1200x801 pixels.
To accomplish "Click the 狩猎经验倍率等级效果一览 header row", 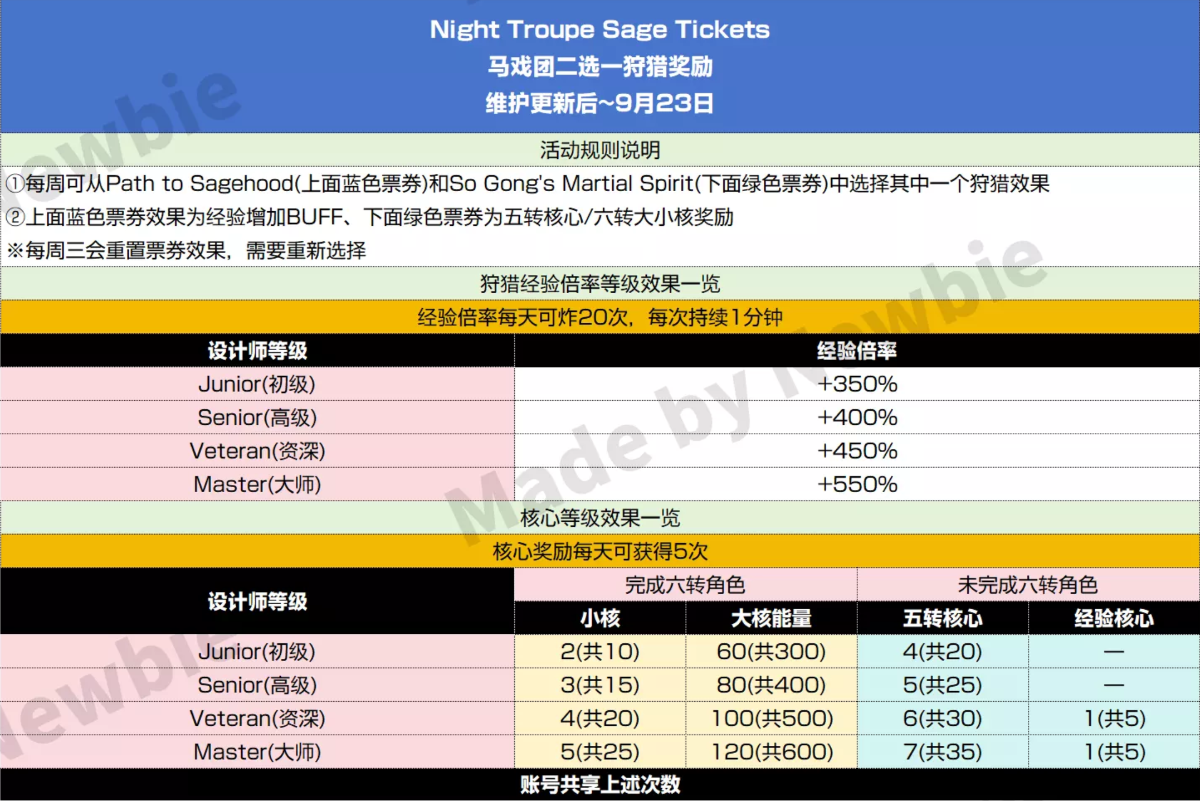I will coord(600,284).
